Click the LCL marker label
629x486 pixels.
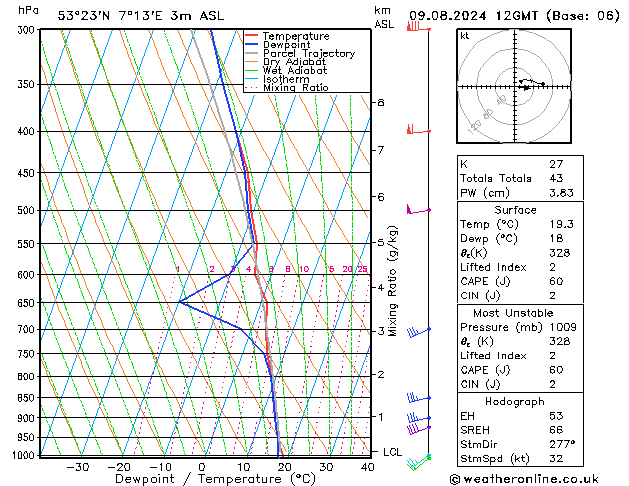click(392, 452)
